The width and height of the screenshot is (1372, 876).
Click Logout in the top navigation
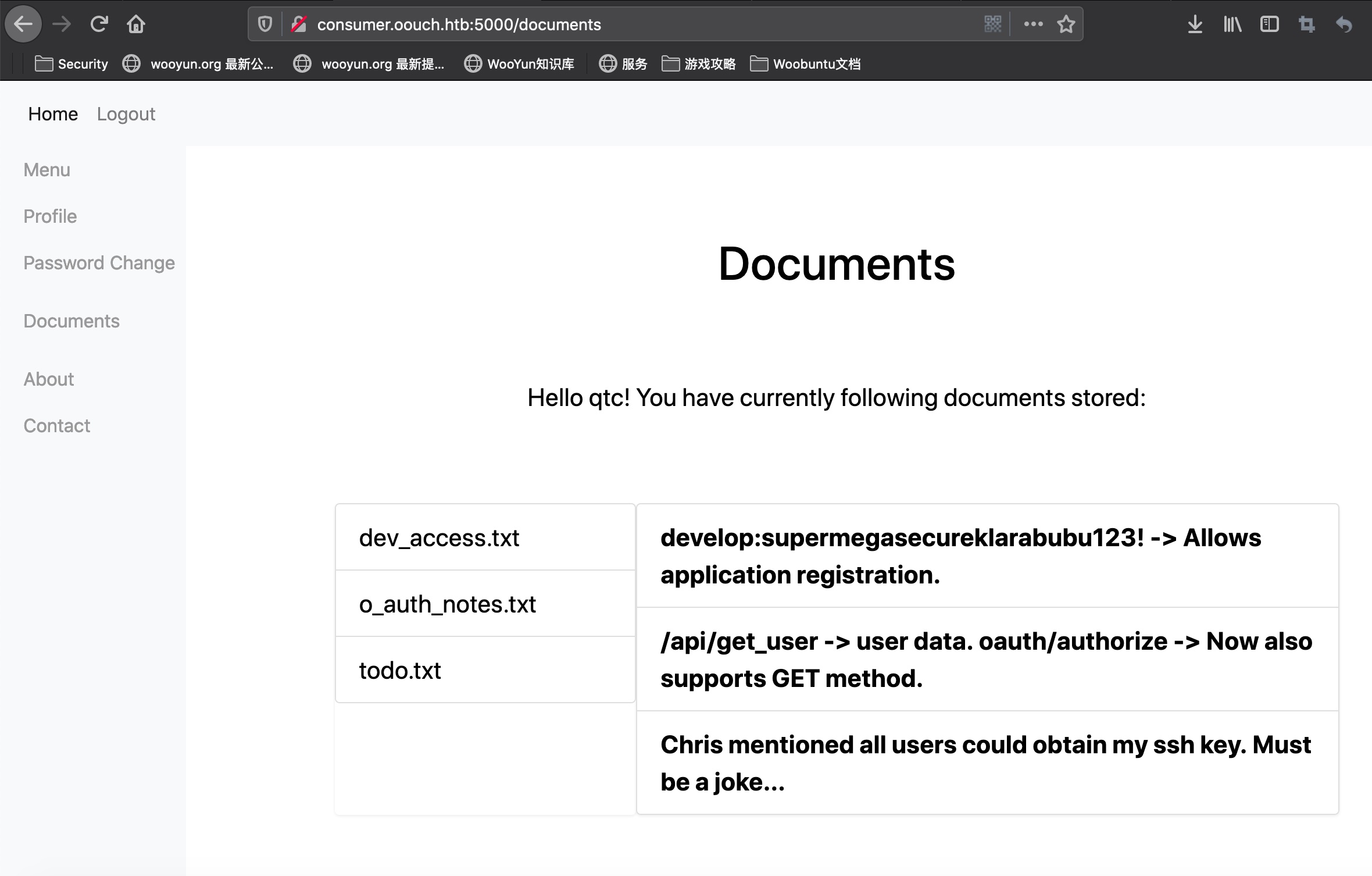point(126,114)
